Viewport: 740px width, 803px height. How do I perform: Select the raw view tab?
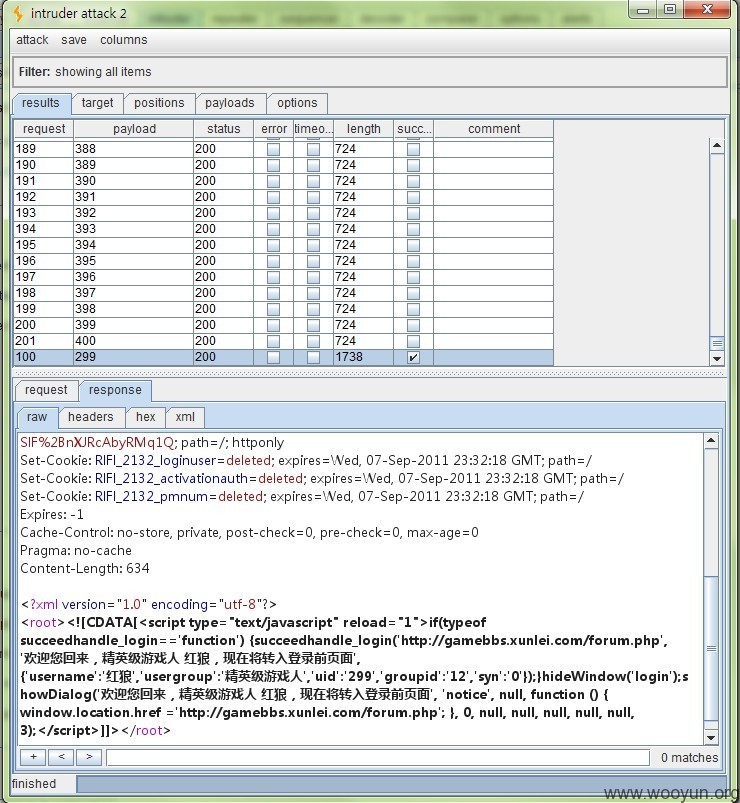coord(37,417)
